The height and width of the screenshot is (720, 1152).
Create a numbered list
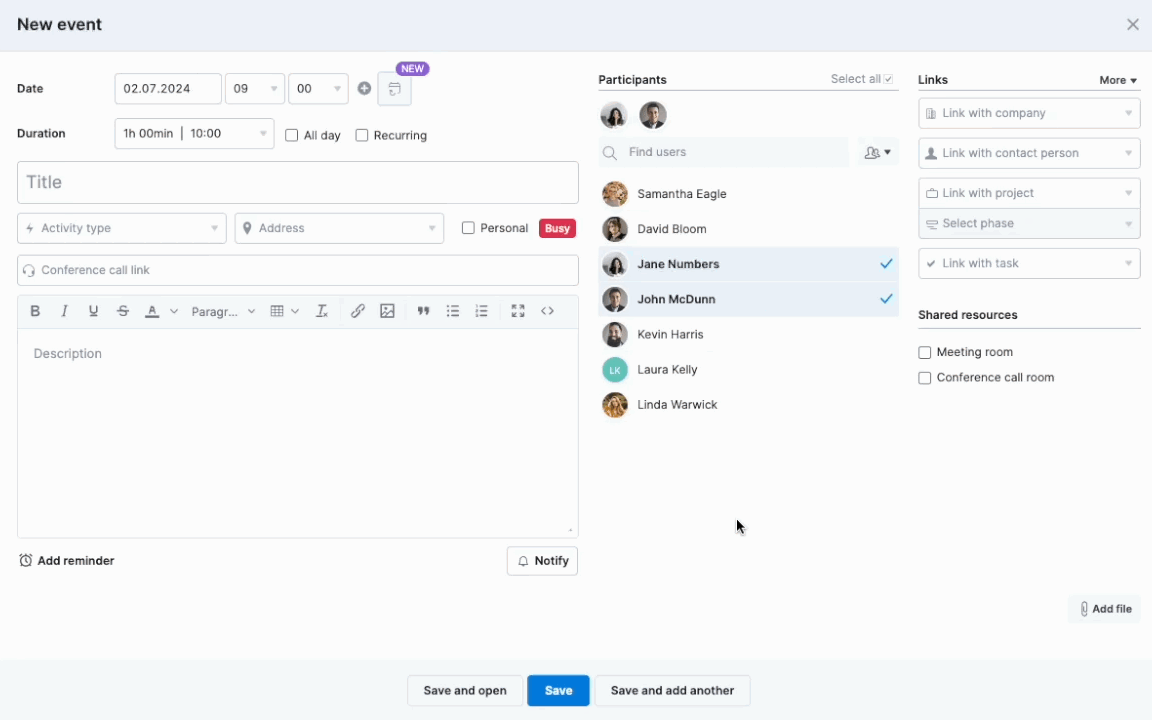pos(481,311)
